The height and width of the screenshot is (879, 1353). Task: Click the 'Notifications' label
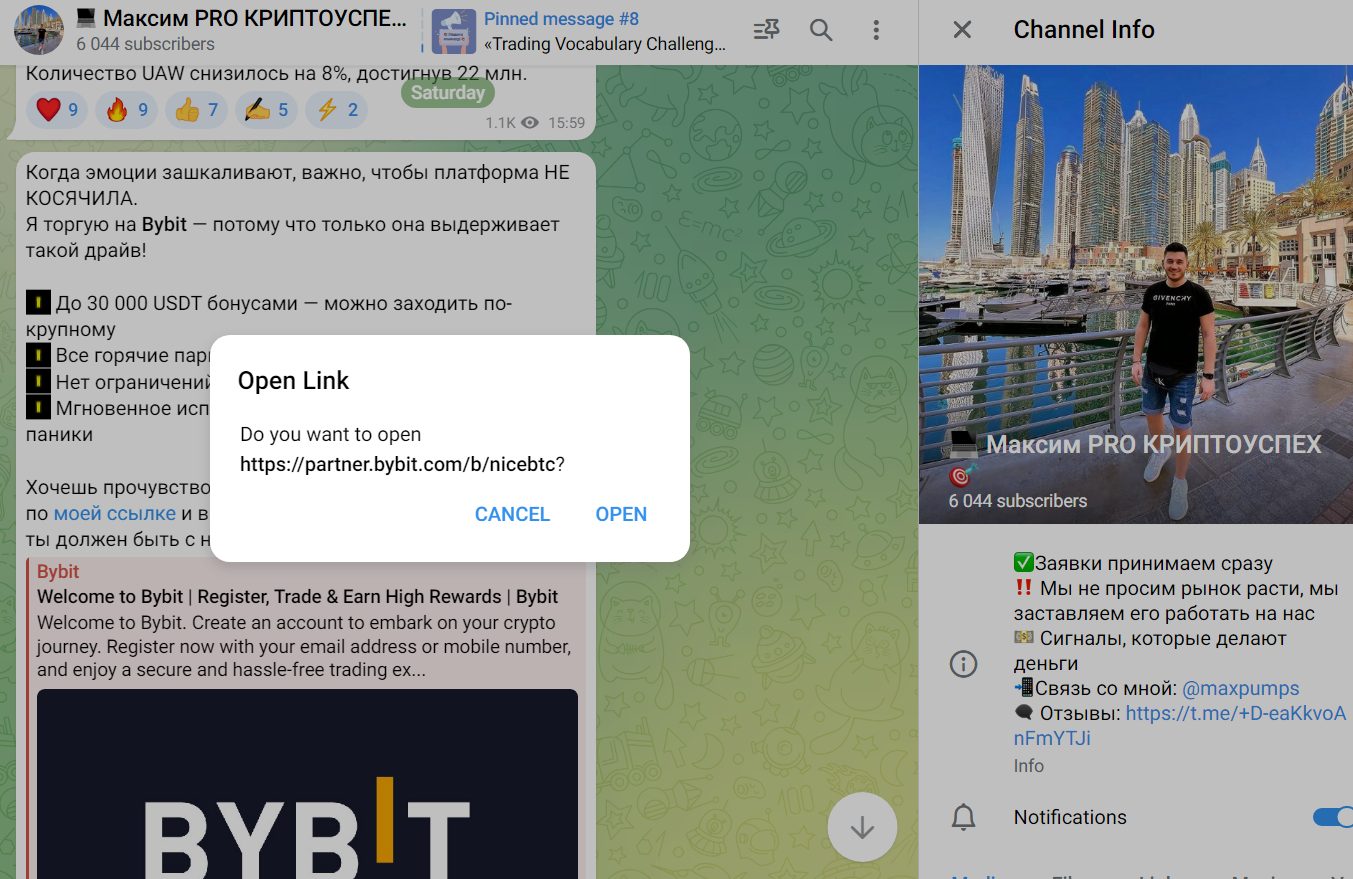coord(1070,817)
